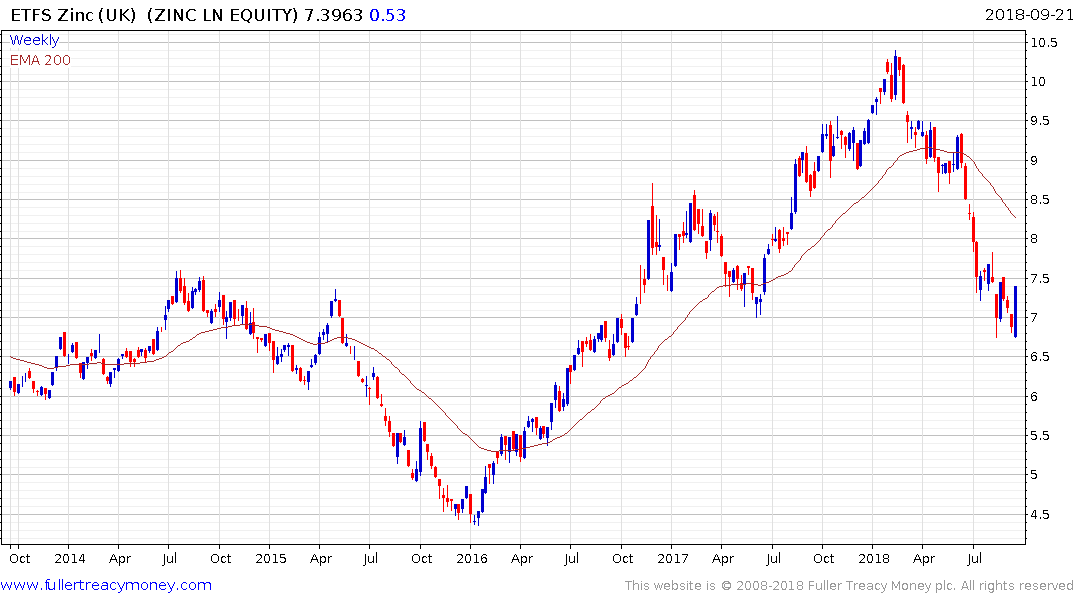The height and width of the screenshot is (600, 1075).
Task: Click the 2015 year label on time axis
Action: [271, 558]
